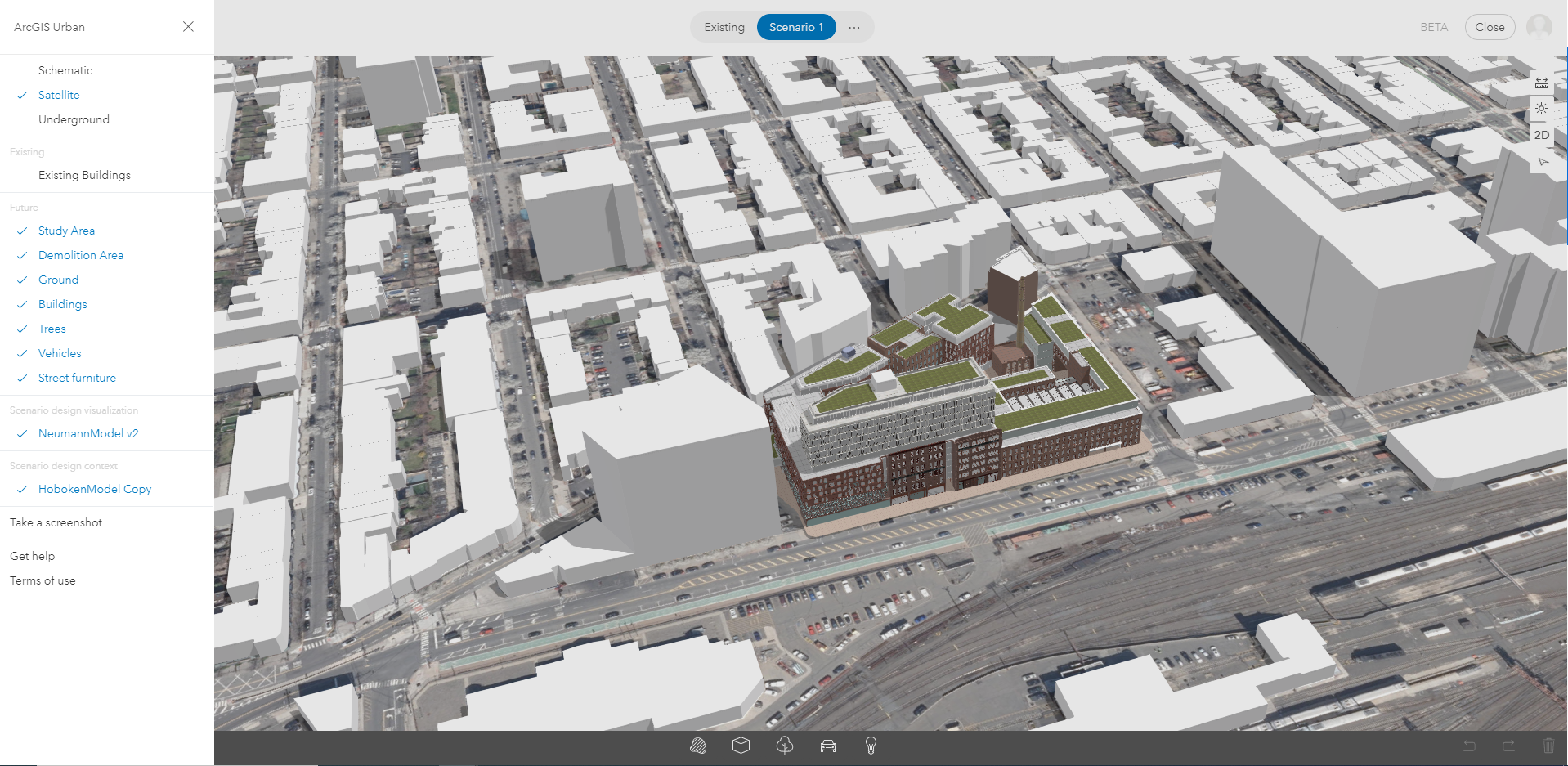The image size is (1568, 766).
Task: Select the Scenario 1 tab
Action: (796, 27)
